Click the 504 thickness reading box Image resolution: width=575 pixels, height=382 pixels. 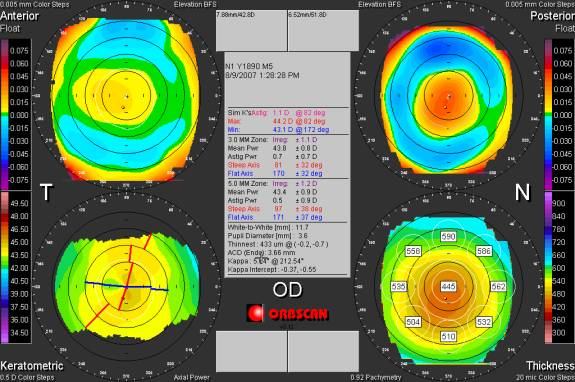pos(413,322)
